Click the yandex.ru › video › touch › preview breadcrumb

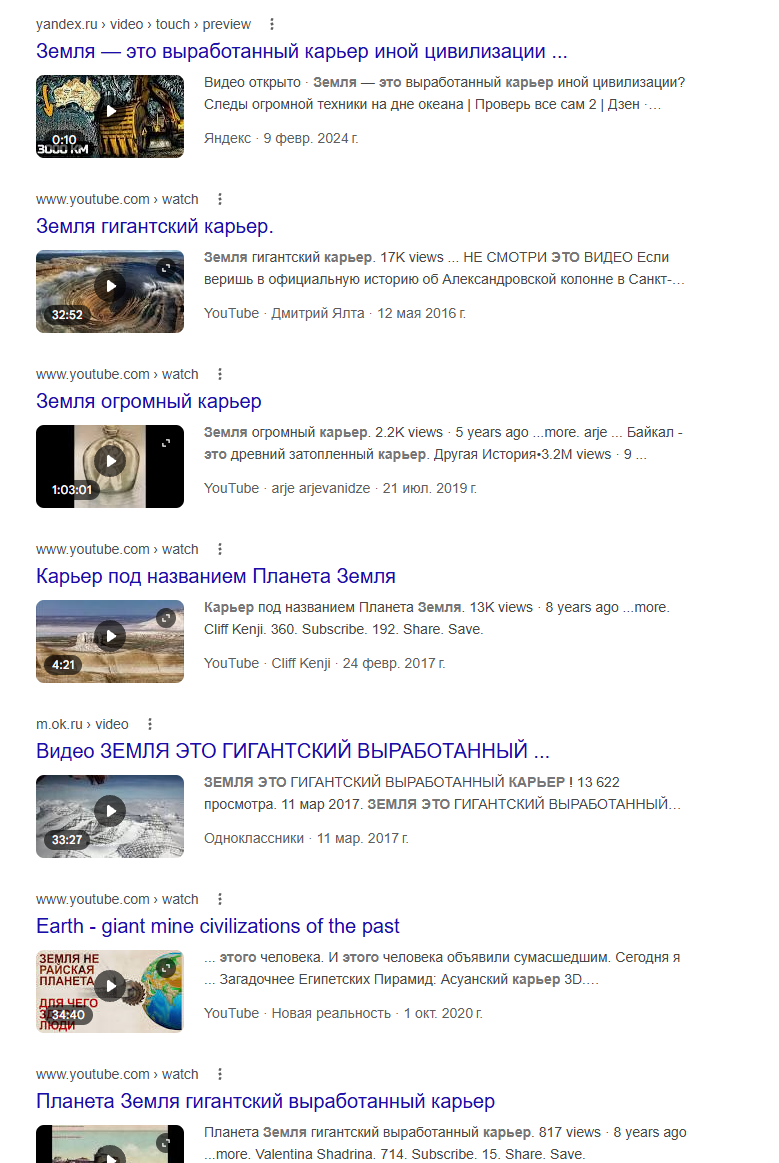click(x=143, y=24)
